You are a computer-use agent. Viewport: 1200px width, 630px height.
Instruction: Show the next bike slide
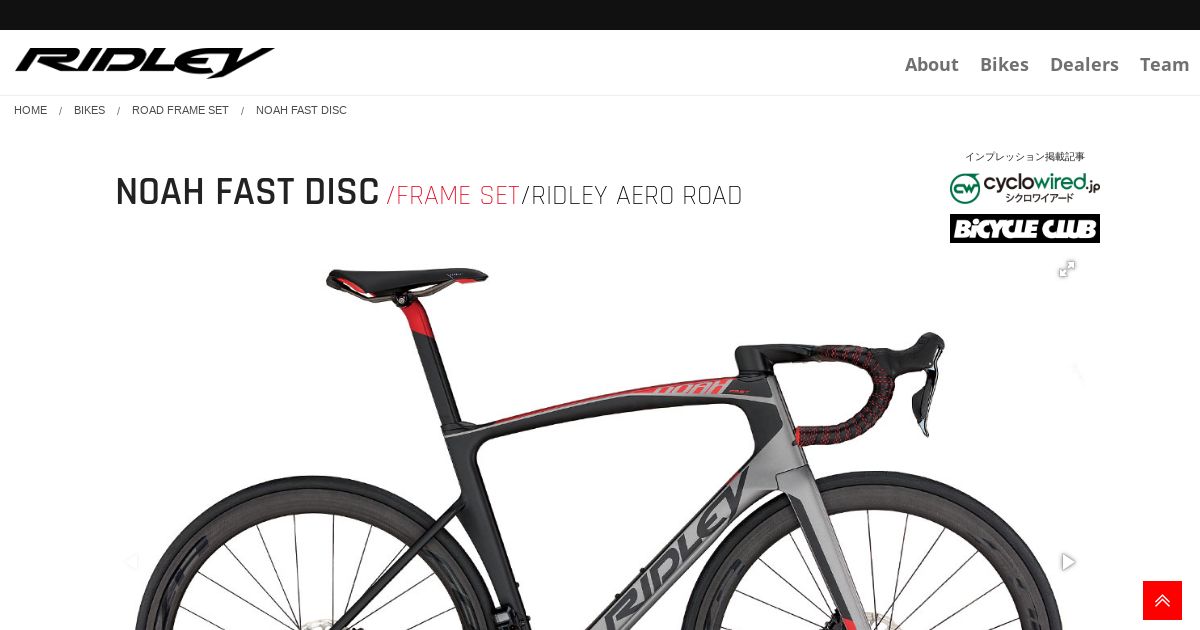[1068, 562]
